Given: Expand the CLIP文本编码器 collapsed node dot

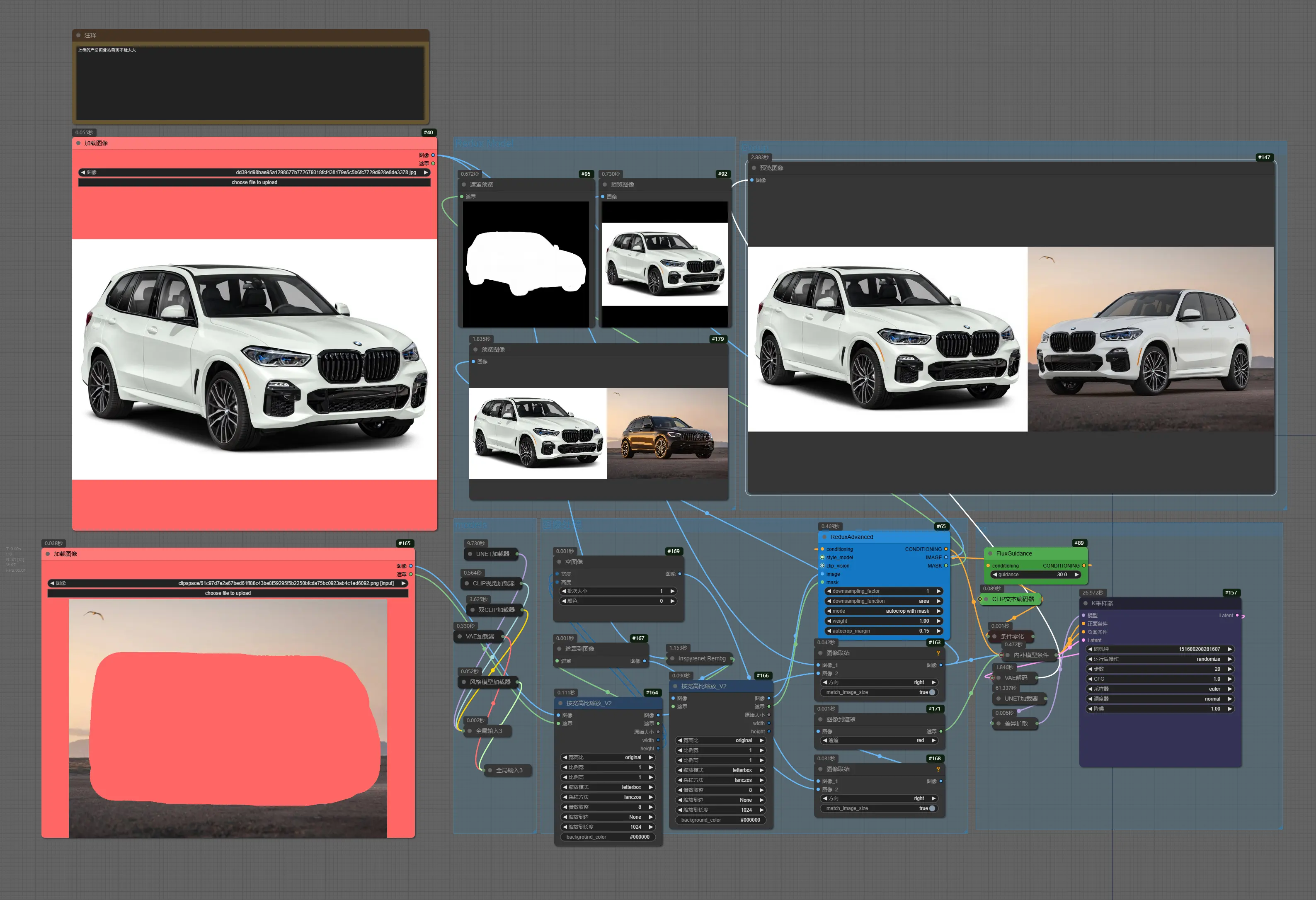Looking at the screenshot, I should (x=986, y=599).
